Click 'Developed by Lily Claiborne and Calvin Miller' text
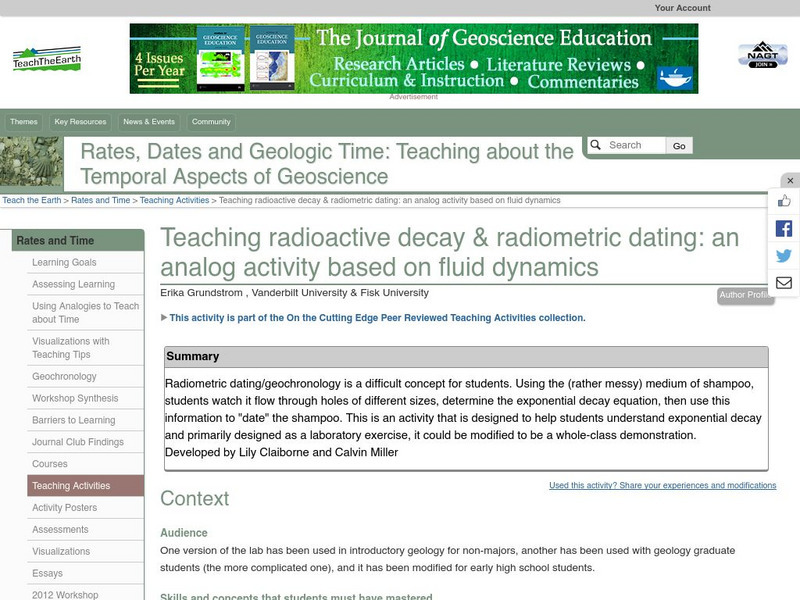This screenshot has width=800, height=600. pos(281,453)
